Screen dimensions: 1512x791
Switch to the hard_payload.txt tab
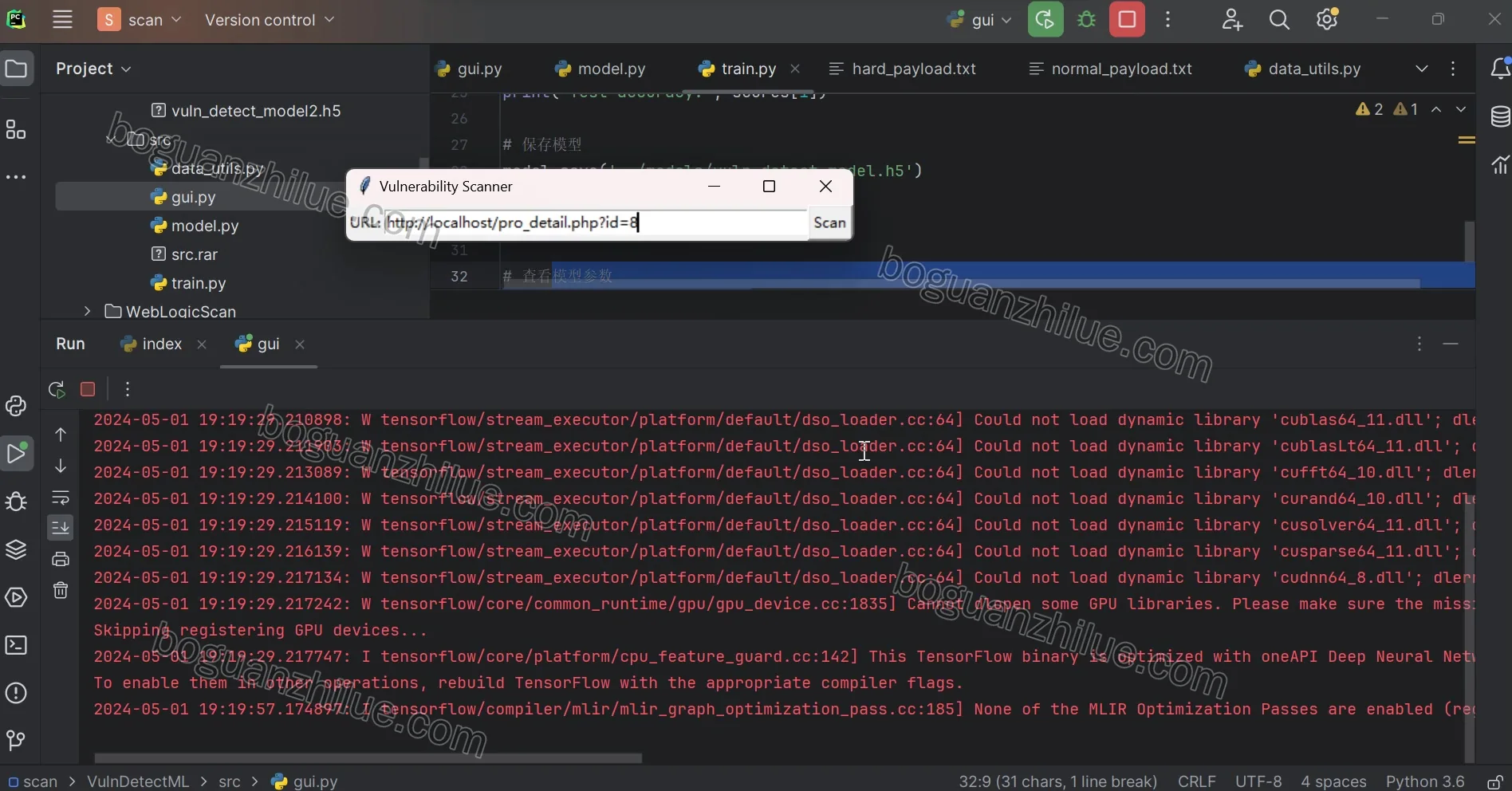point(903,69)
